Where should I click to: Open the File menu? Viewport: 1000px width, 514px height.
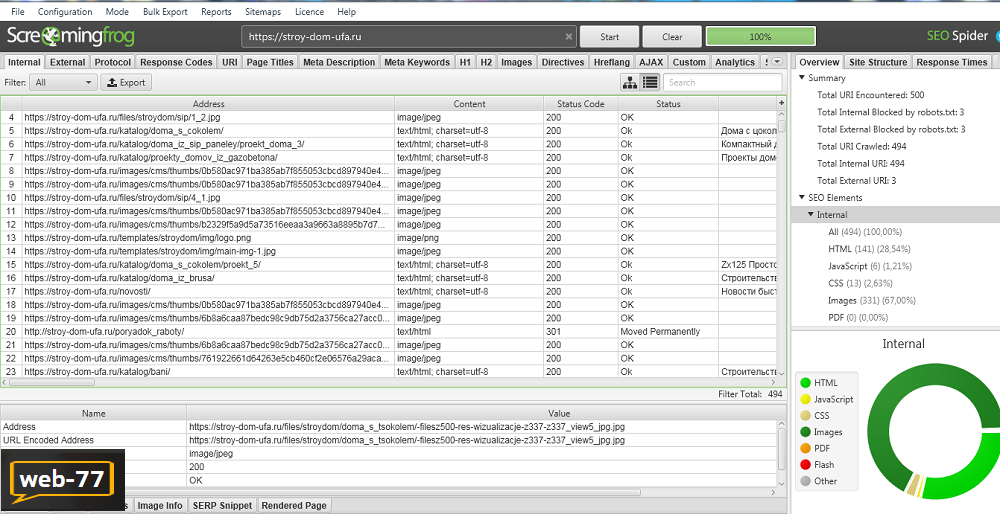point(18,11)
